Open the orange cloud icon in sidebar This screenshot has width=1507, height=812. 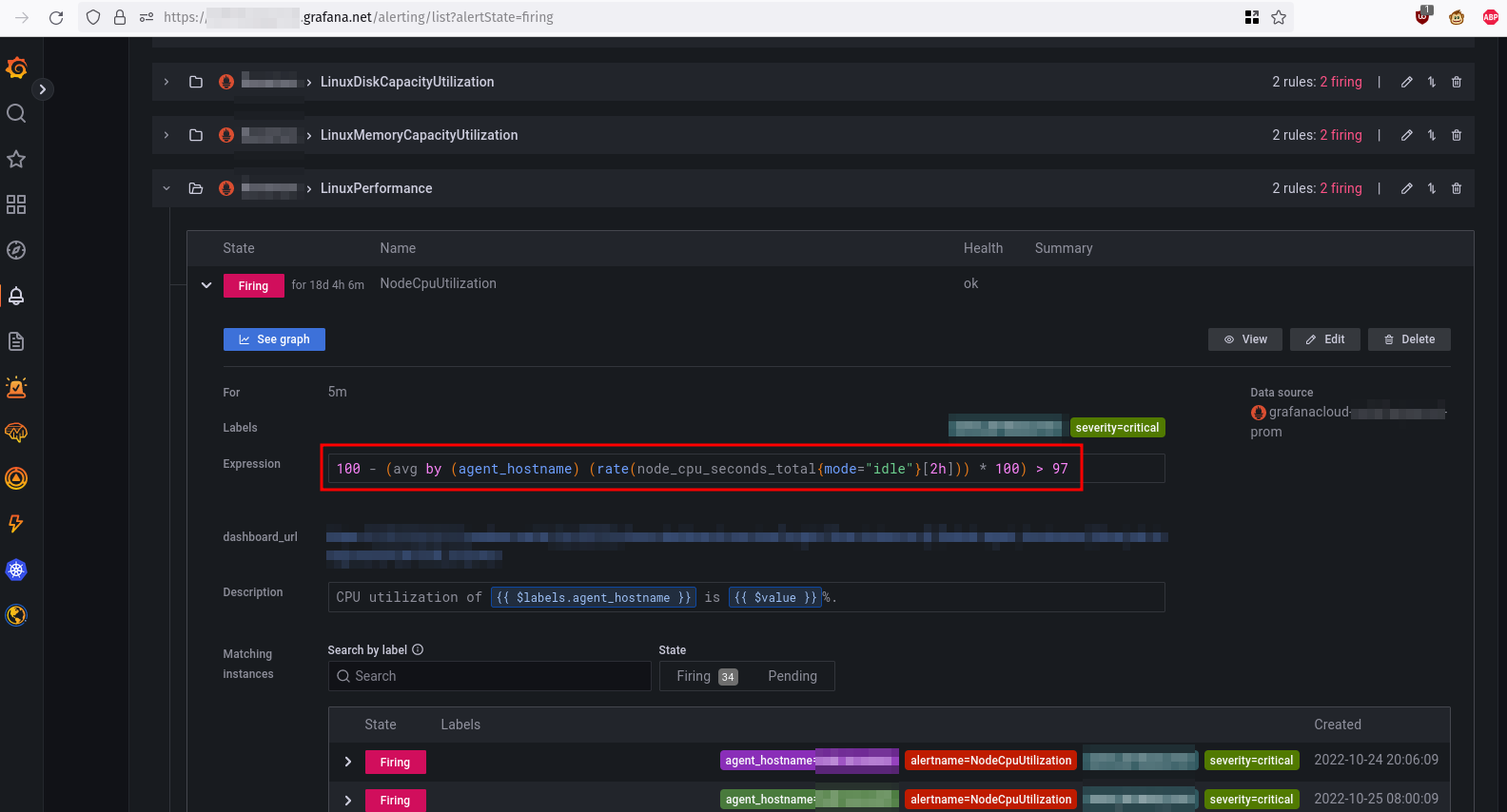[16, 433]
